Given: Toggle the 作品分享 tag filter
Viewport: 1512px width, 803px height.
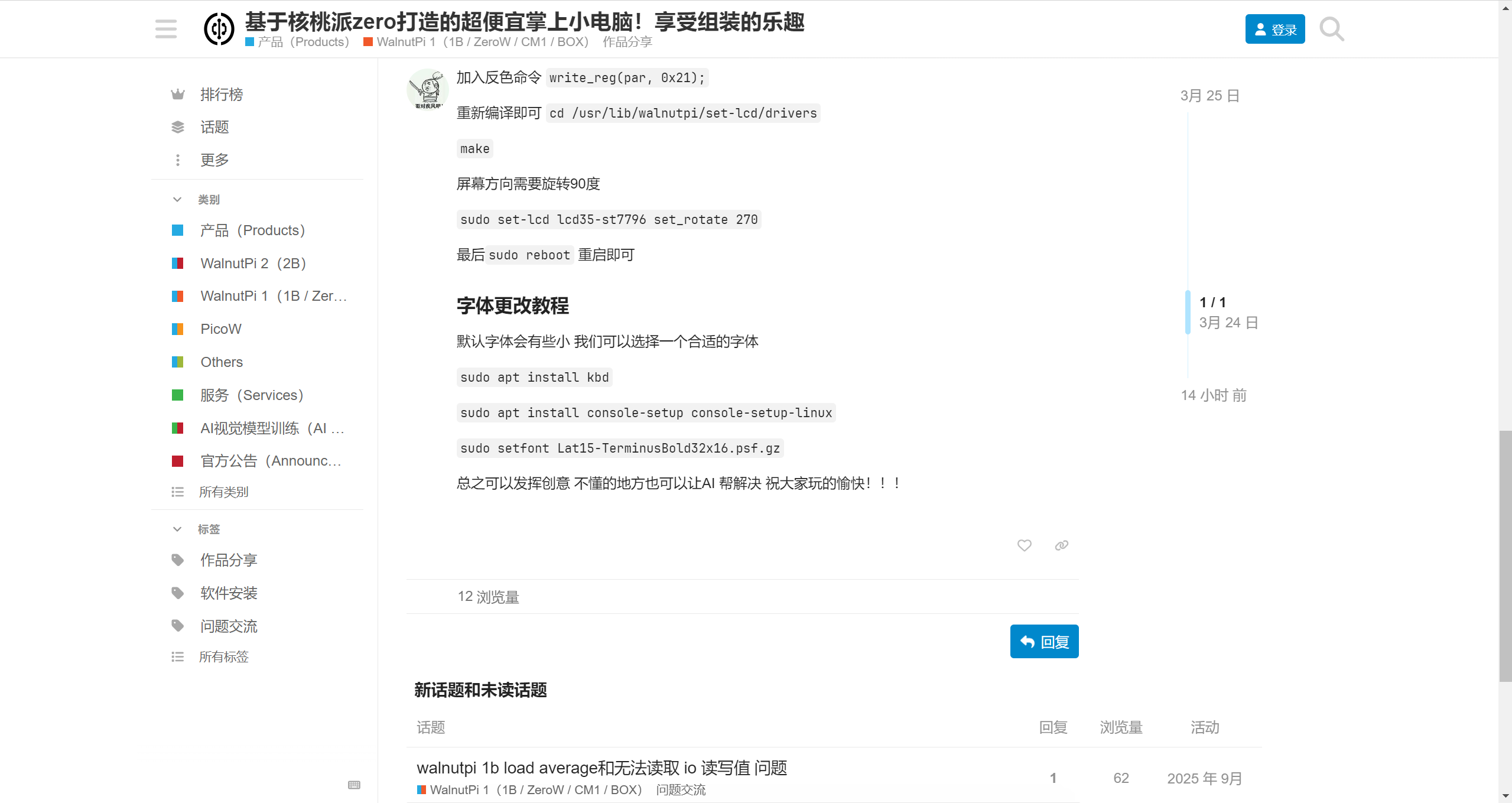Looking at the screenshot, I should click(228, 560).
